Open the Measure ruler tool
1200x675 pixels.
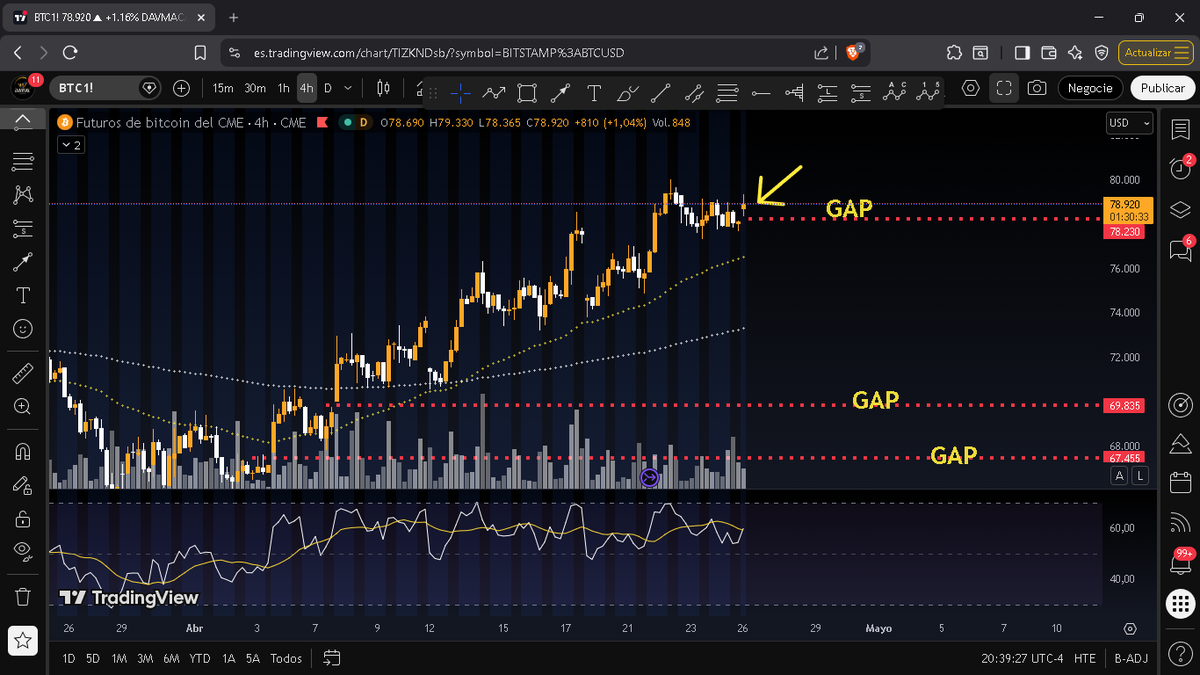[22, 372]
